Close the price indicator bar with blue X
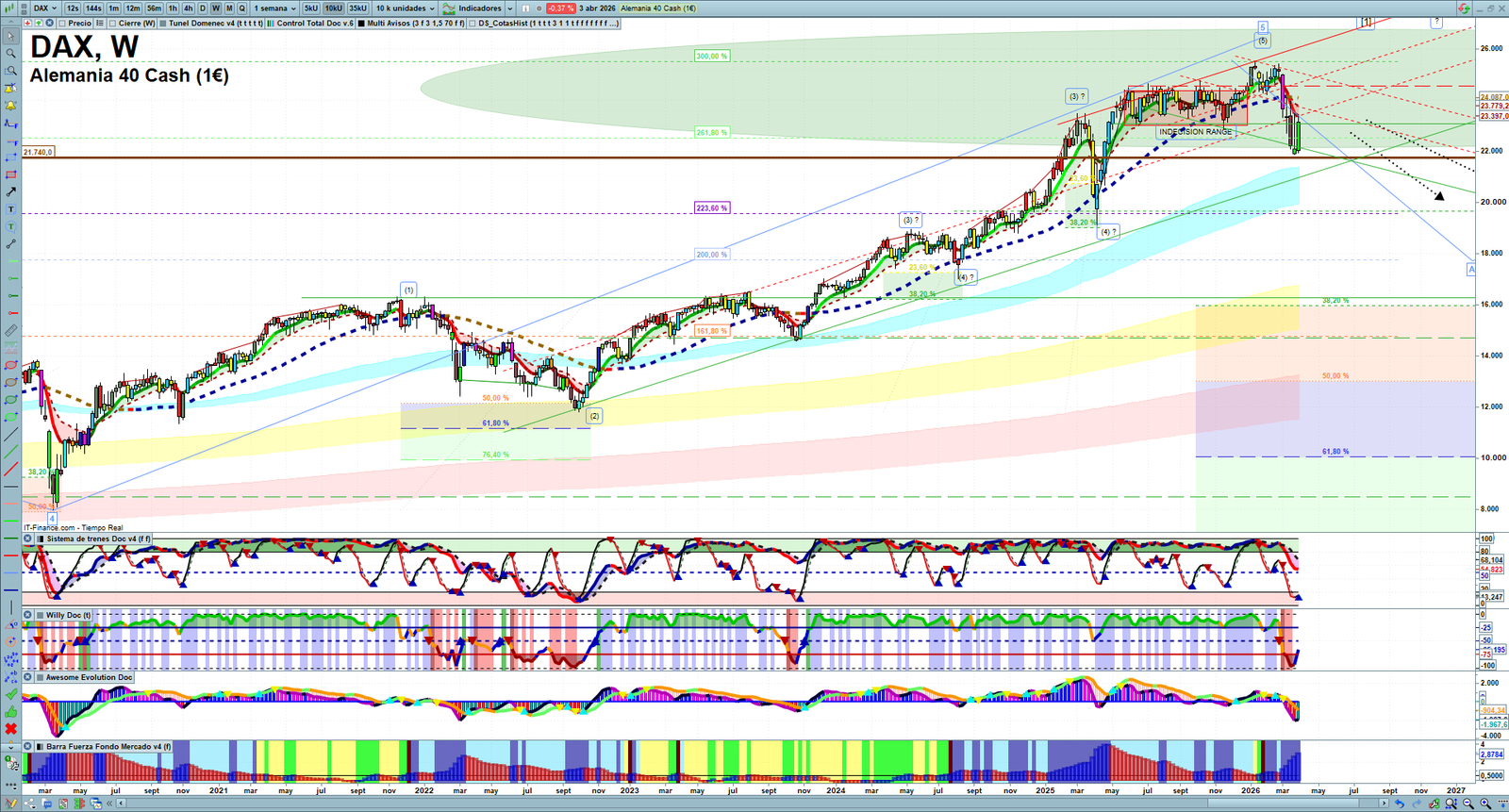 (49, 24)
